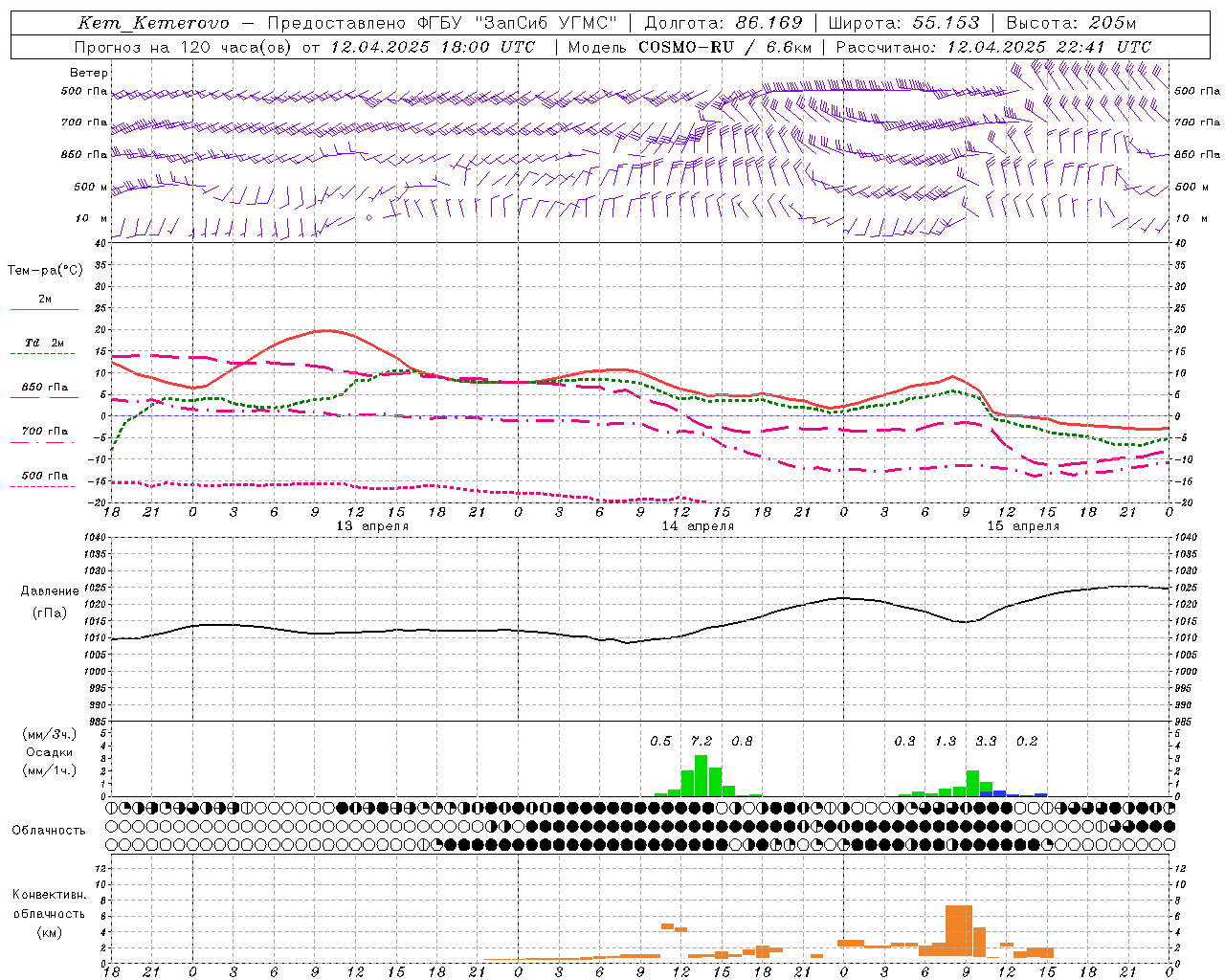Click the 0.2 precipitation total value
Screen dimensions: 1225x980
(1027, 741)
